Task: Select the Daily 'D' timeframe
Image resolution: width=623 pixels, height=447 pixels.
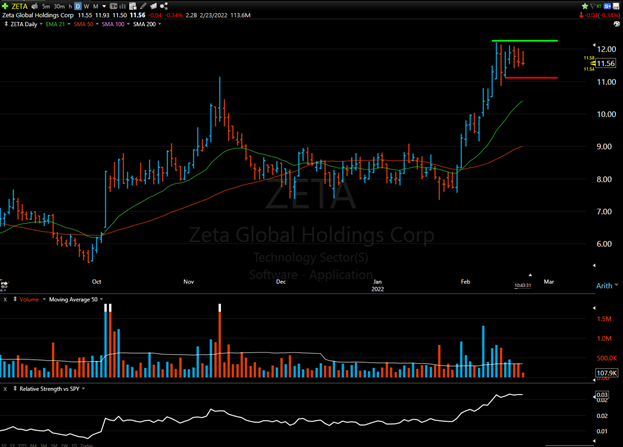Action: click(78, 6)
